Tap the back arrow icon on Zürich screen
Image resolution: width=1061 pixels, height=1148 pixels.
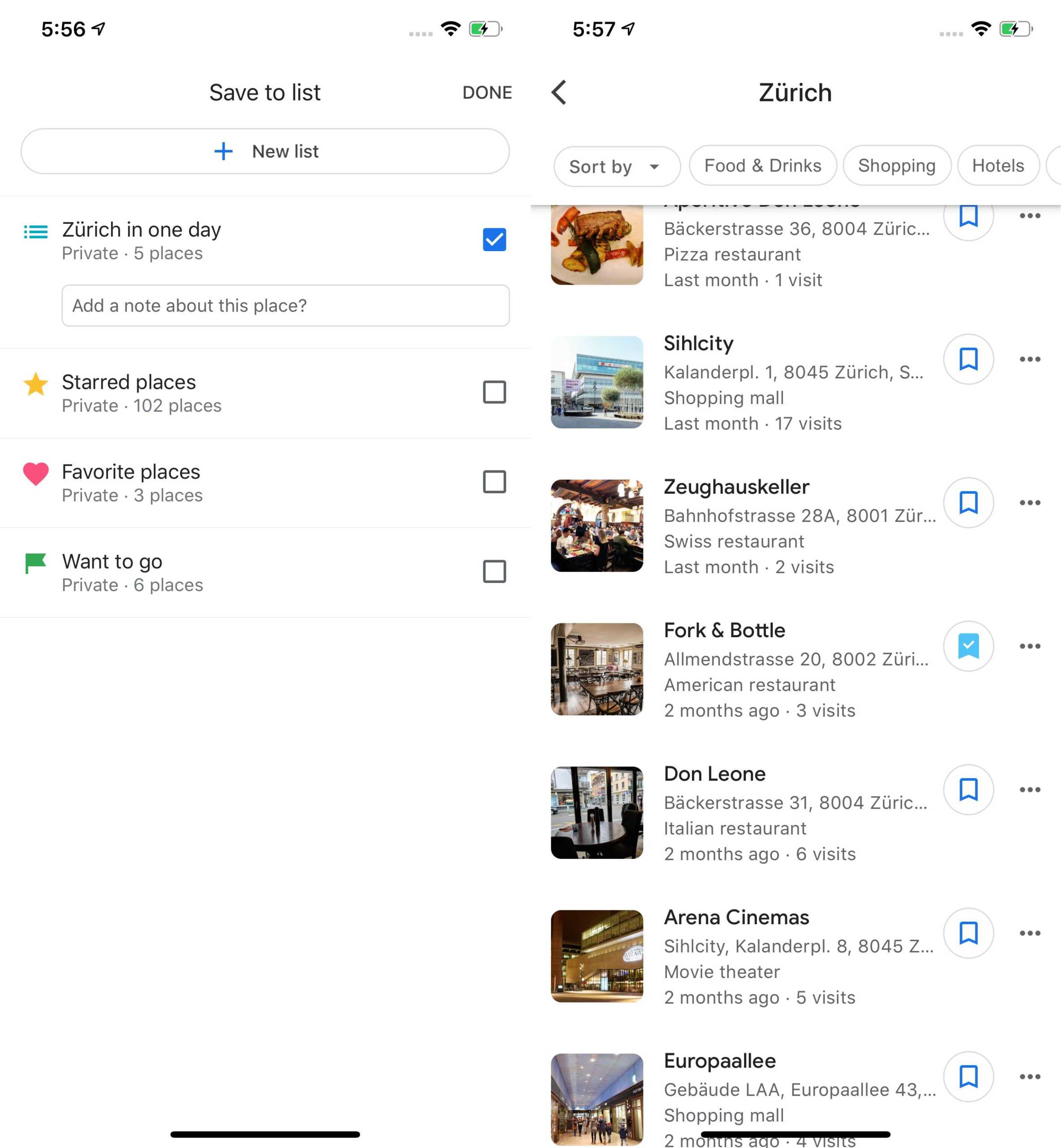click(561, 92)
